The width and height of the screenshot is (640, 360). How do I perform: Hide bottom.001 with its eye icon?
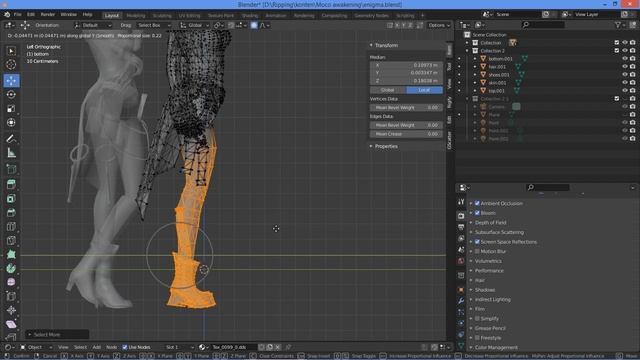click(x=624, y=58)
